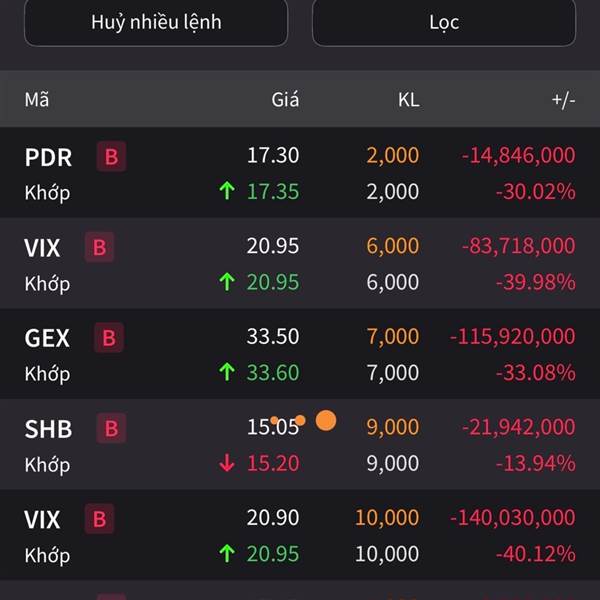The image size is (600, 600).
Task: Sort by the +/- column header
Action: (x=563, y=100)
